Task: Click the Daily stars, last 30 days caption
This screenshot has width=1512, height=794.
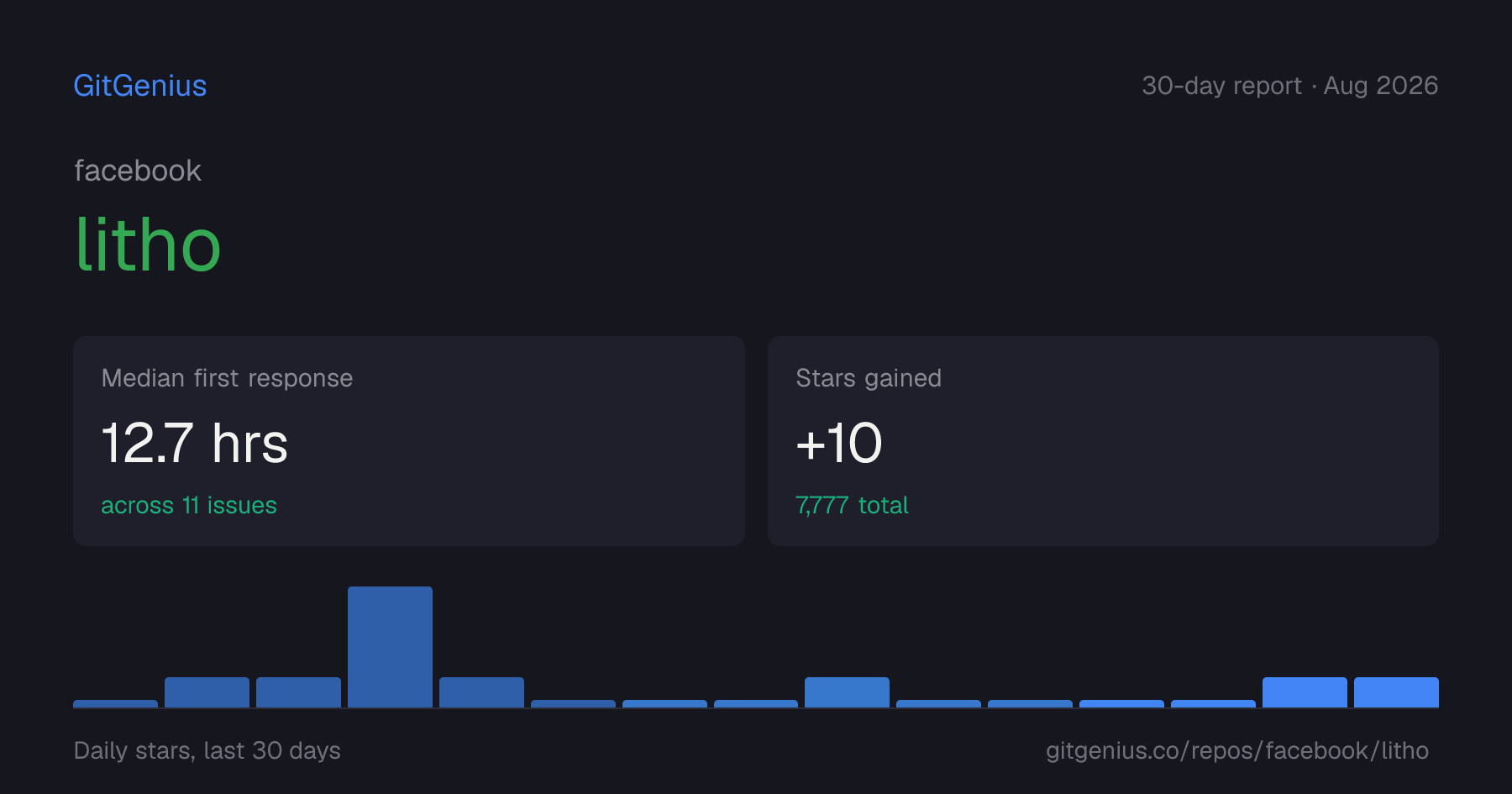Action: 207,750
